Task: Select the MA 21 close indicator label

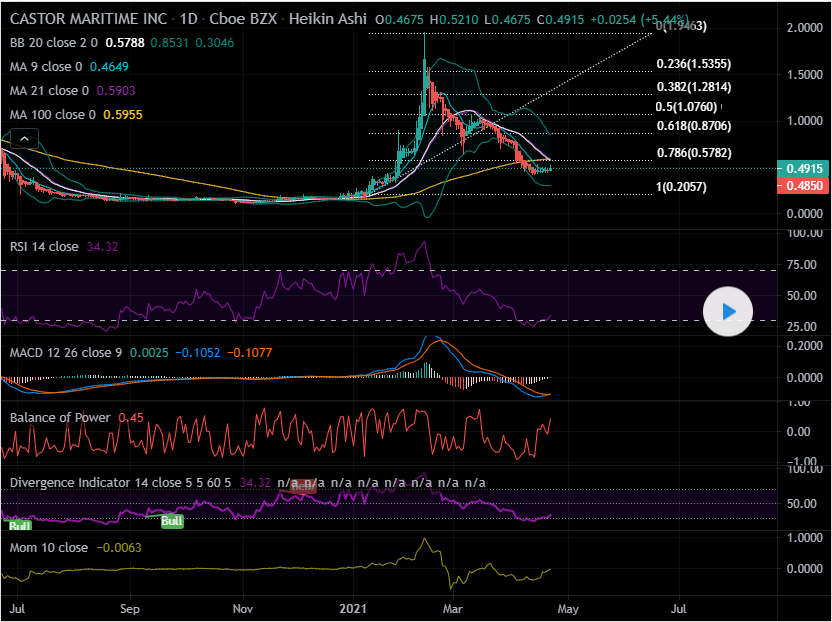Action: point(50,91)
